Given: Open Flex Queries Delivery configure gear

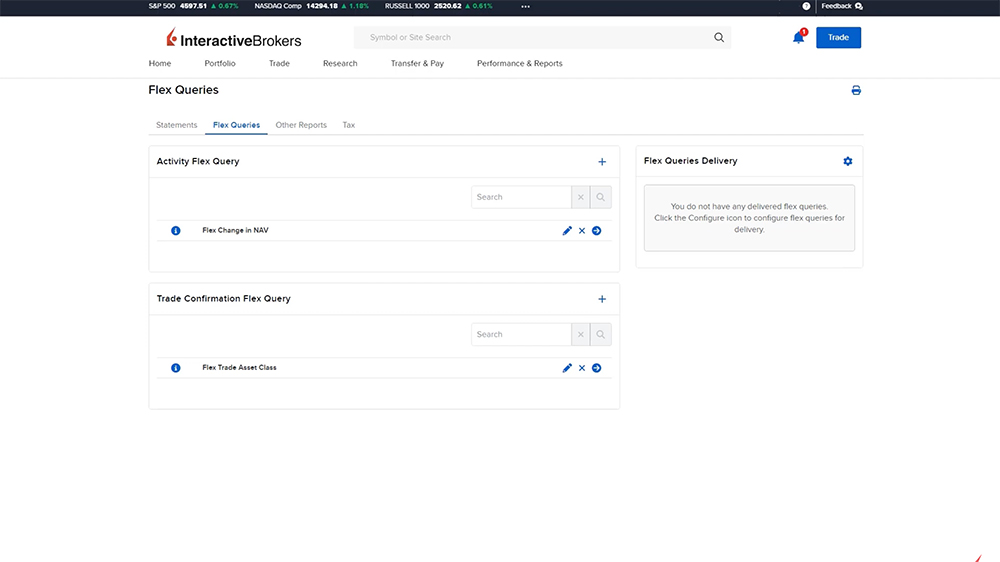Looking at the screenshot, I should click(x=848, y=161).
